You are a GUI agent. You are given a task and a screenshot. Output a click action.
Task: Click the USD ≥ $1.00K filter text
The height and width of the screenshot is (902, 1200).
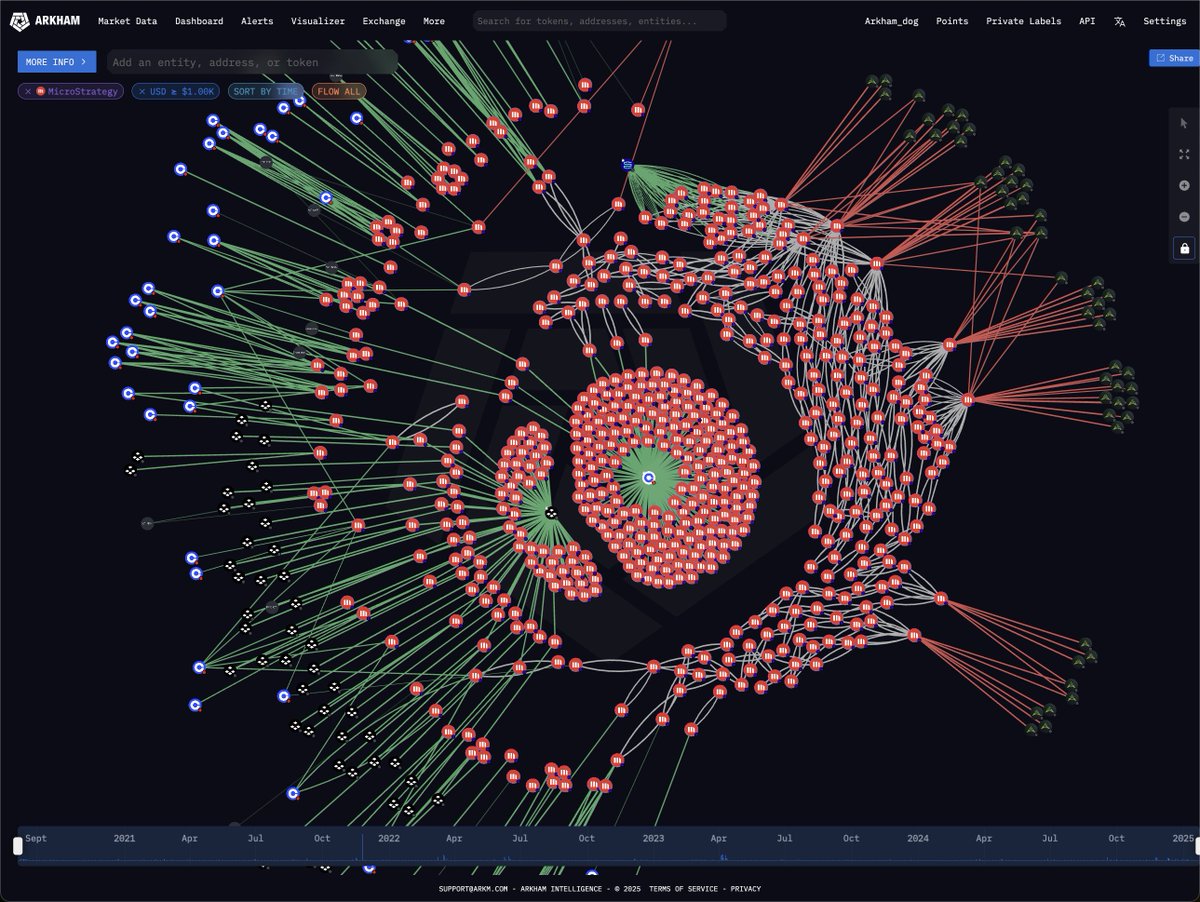coord(182,91)
